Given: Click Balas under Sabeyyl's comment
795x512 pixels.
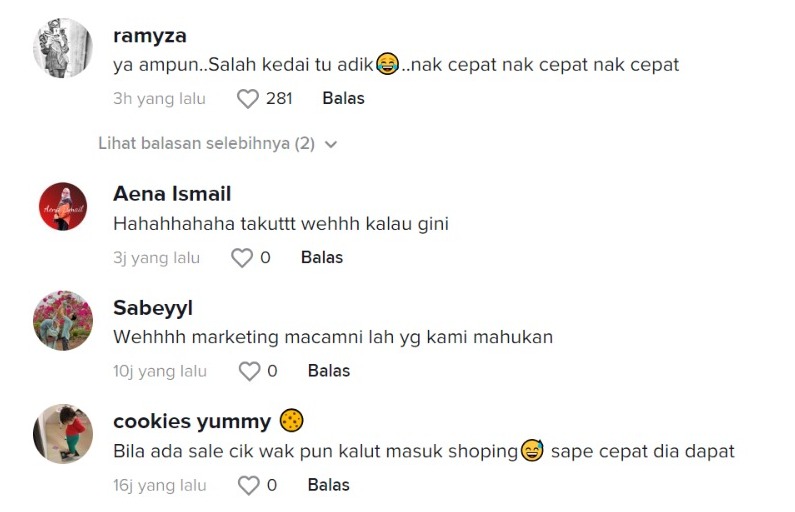Looking at the screenshot, I should click(329, 372).
